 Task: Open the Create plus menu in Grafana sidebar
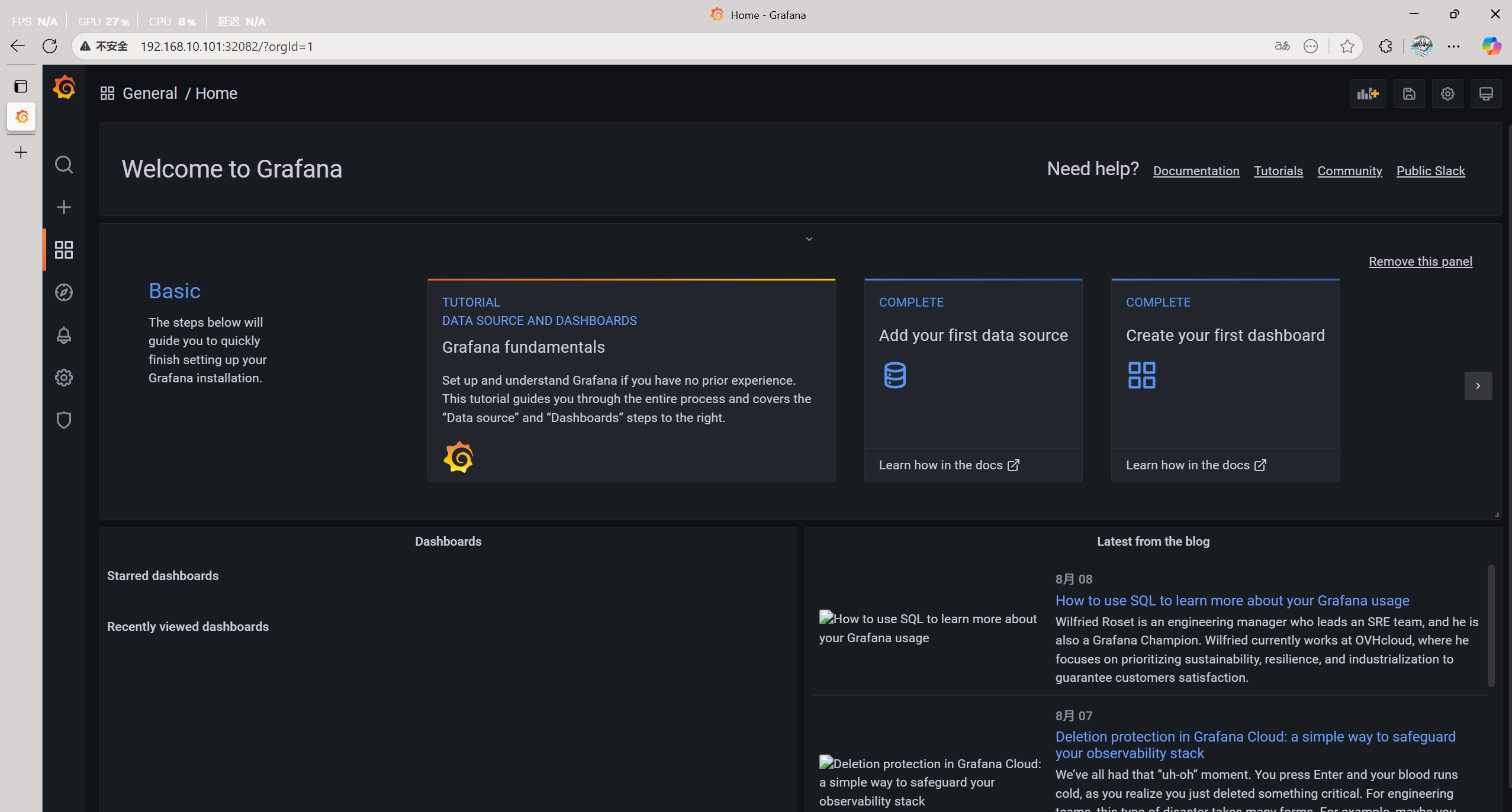click(x=64, y=207)
